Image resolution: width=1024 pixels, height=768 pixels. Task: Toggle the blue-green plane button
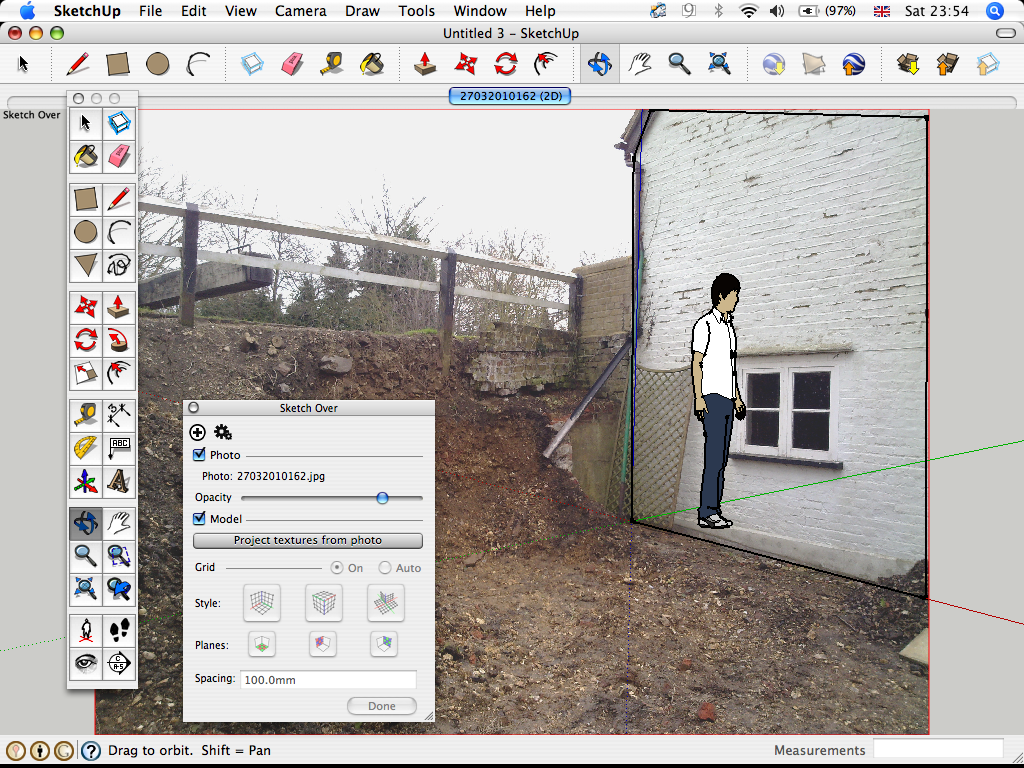(384, 645)
